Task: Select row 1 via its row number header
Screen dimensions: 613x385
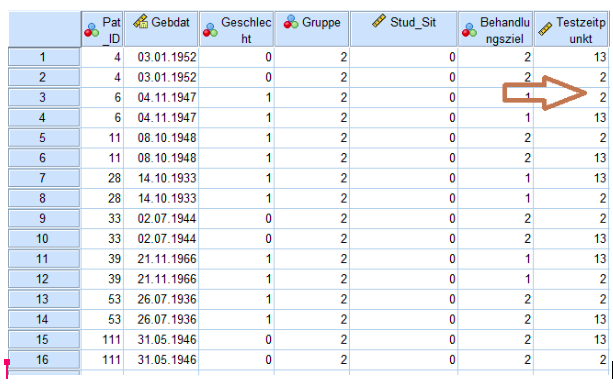Action: [44, 57]
